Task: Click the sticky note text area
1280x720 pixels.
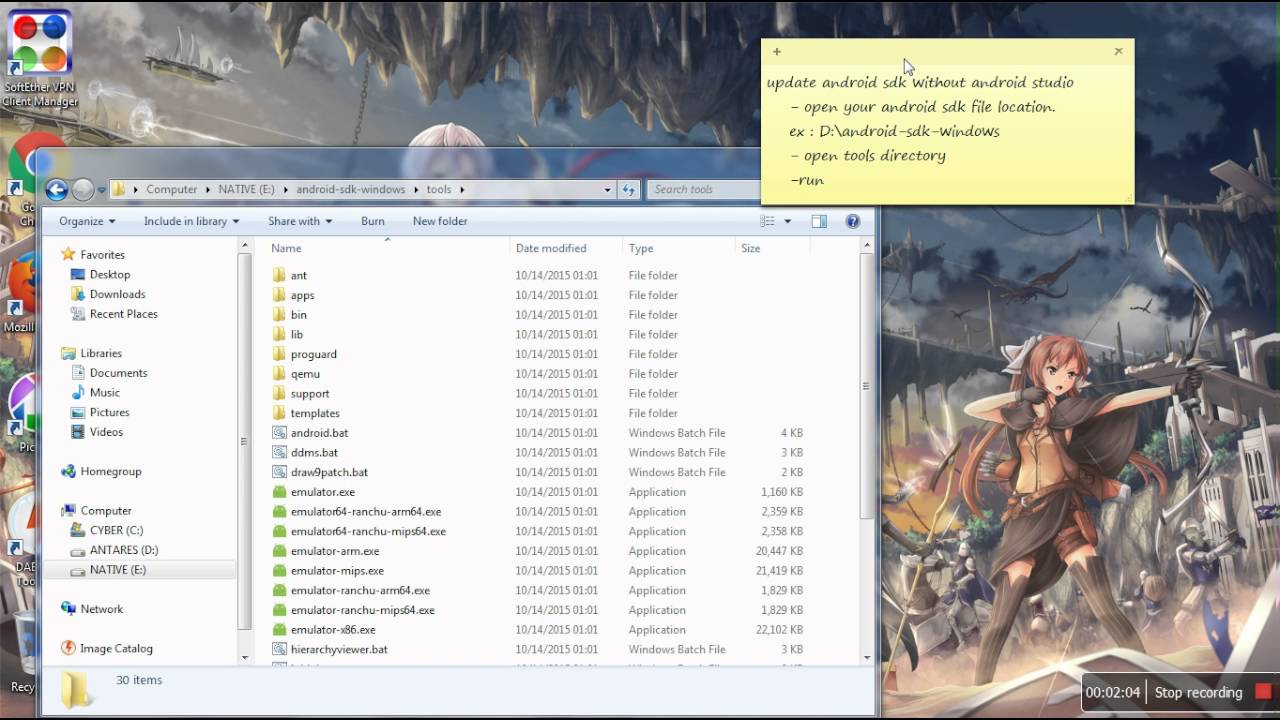Action: click(947, 132)
